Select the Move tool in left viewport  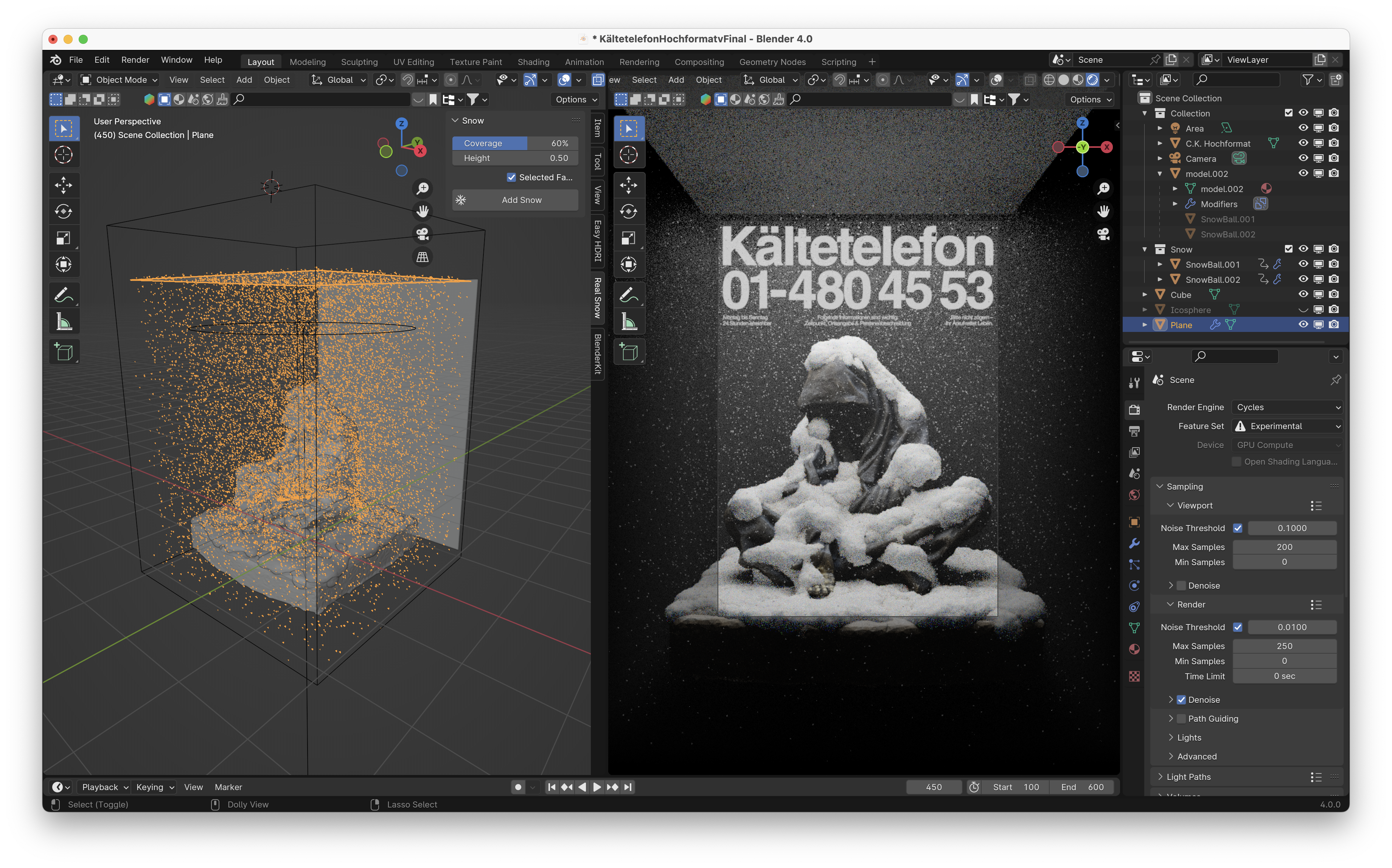point(63,185)
